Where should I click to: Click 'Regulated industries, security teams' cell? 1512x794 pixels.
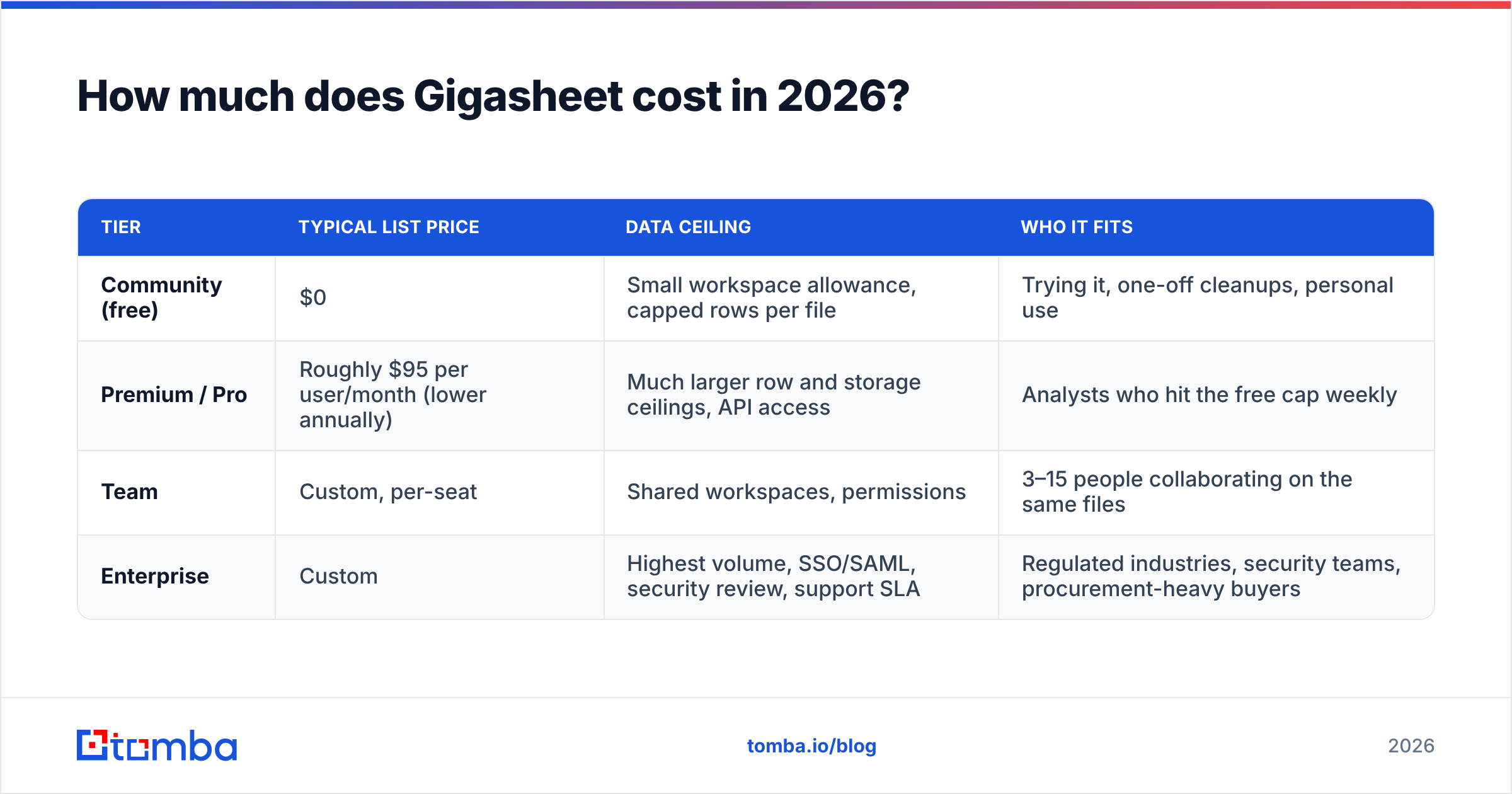tap(1217, 577)
